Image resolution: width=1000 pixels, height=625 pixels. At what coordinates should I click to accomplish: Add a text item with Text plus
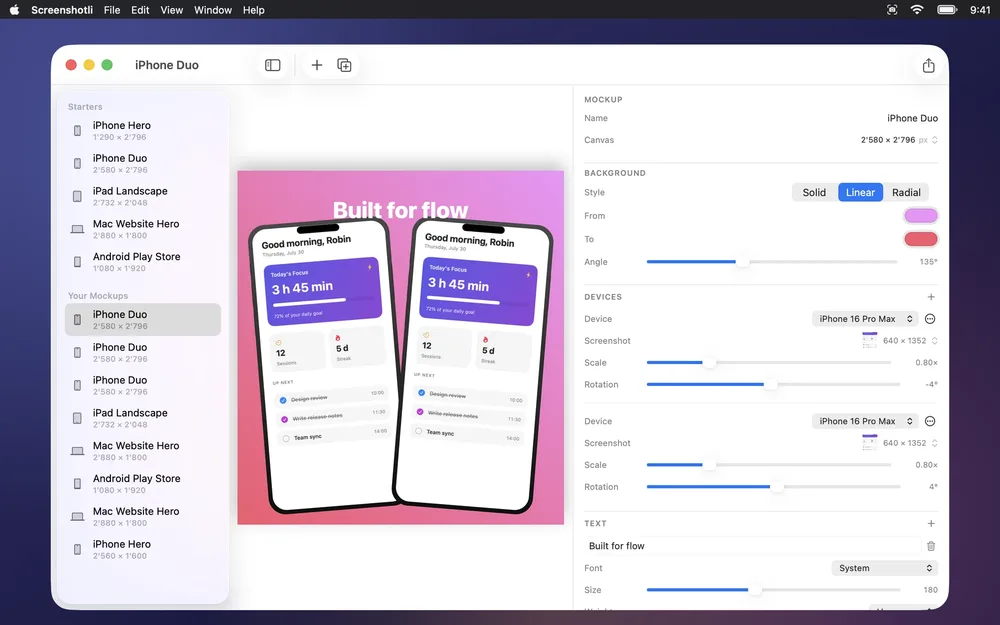tap(931, 524)
